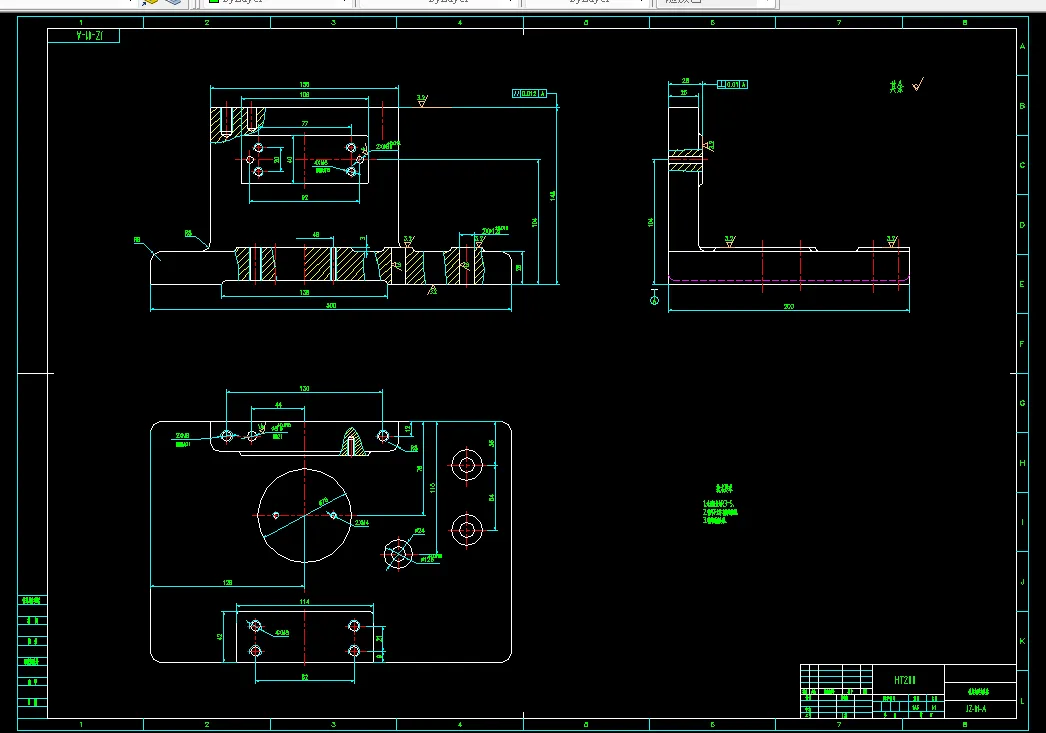Select the technical requirements text block
The height and width of the screenshot is (733, 1046).
(720, 505)
